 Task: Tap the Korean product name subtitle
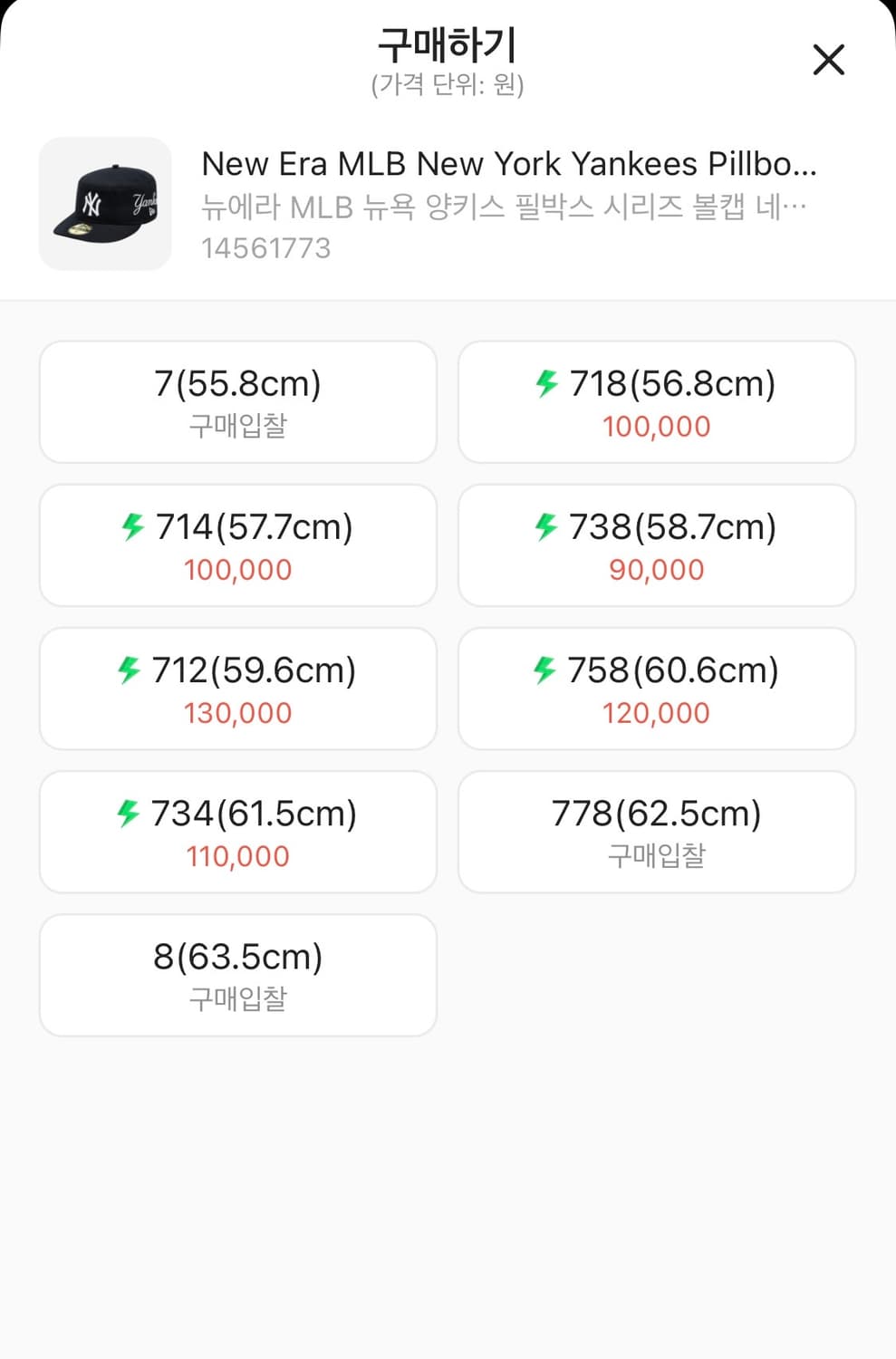point(504,207)
